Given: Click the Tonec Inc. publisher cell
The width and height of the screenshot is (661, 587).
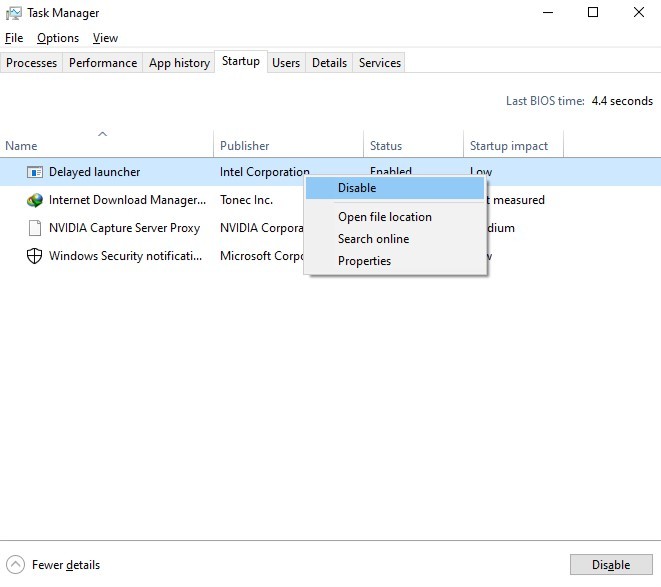Looking at the screenshot, I should click(x=246, y=200).
